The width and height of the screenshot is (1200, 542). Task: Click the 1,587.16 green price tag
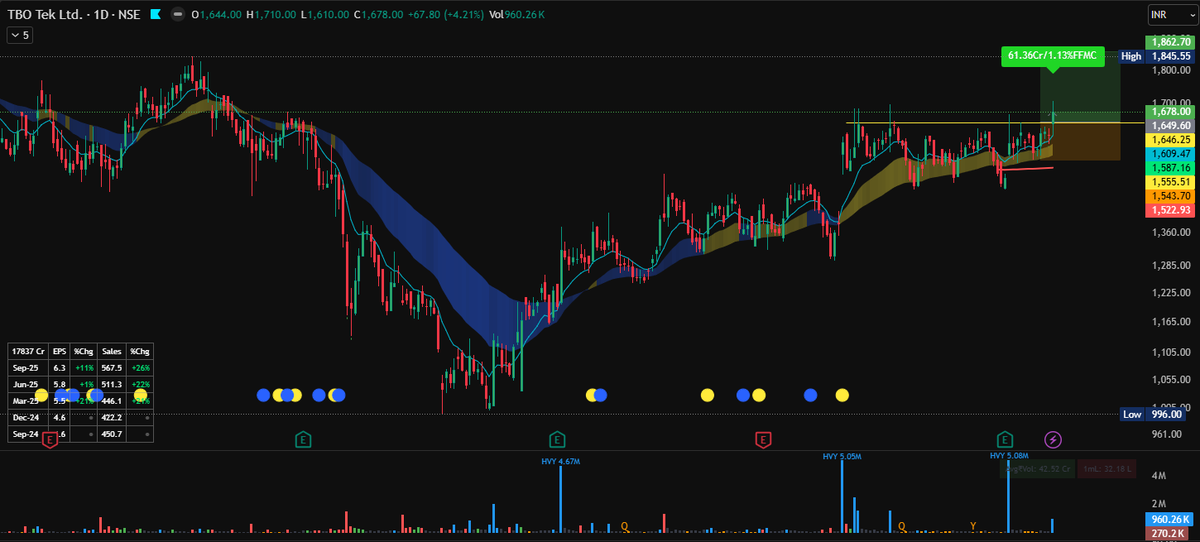coord(1170,168)
